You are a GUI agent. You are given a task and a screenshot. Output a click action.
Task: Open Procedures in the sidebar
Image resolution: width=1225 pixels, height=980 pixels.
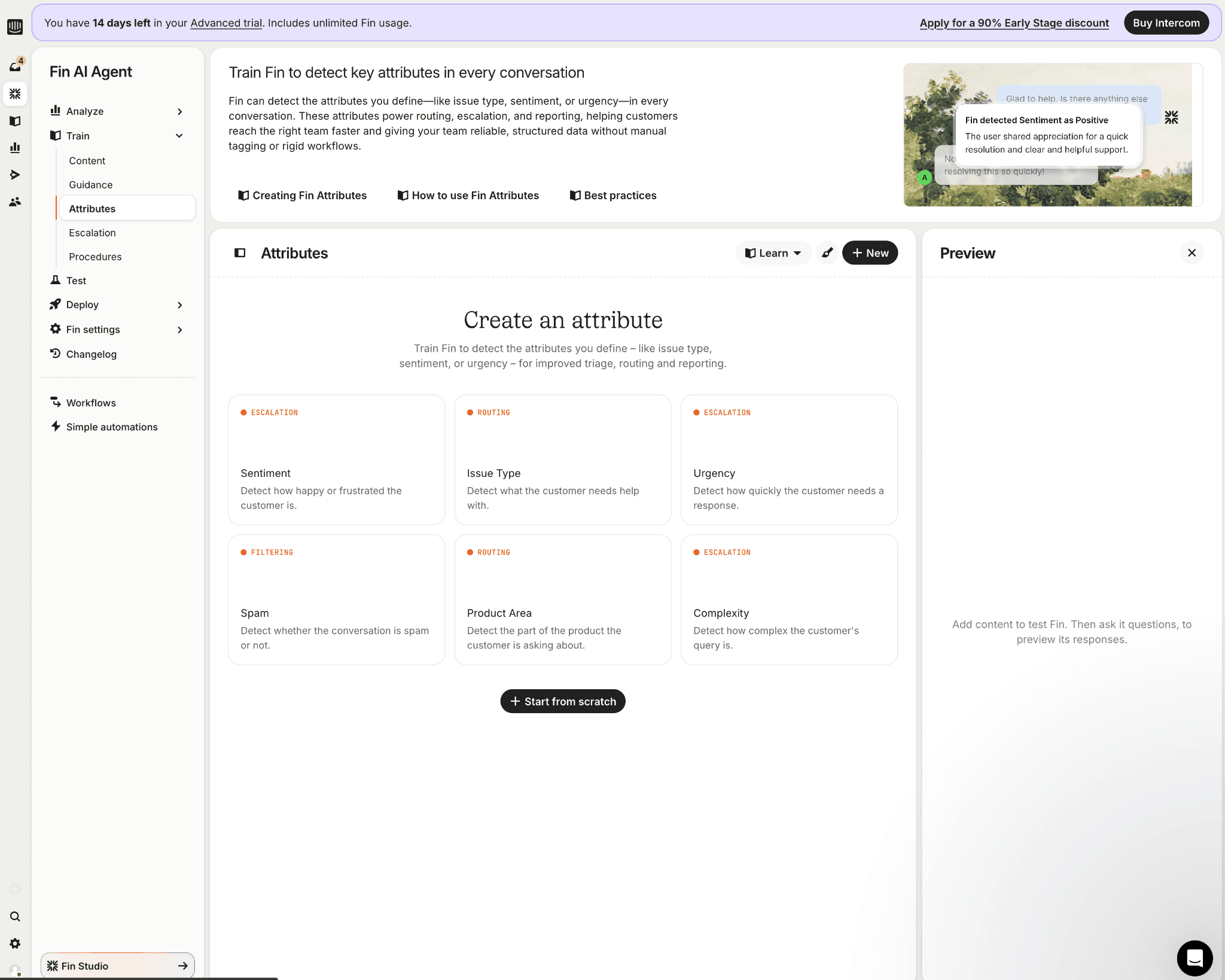click(x=95, y=257)
